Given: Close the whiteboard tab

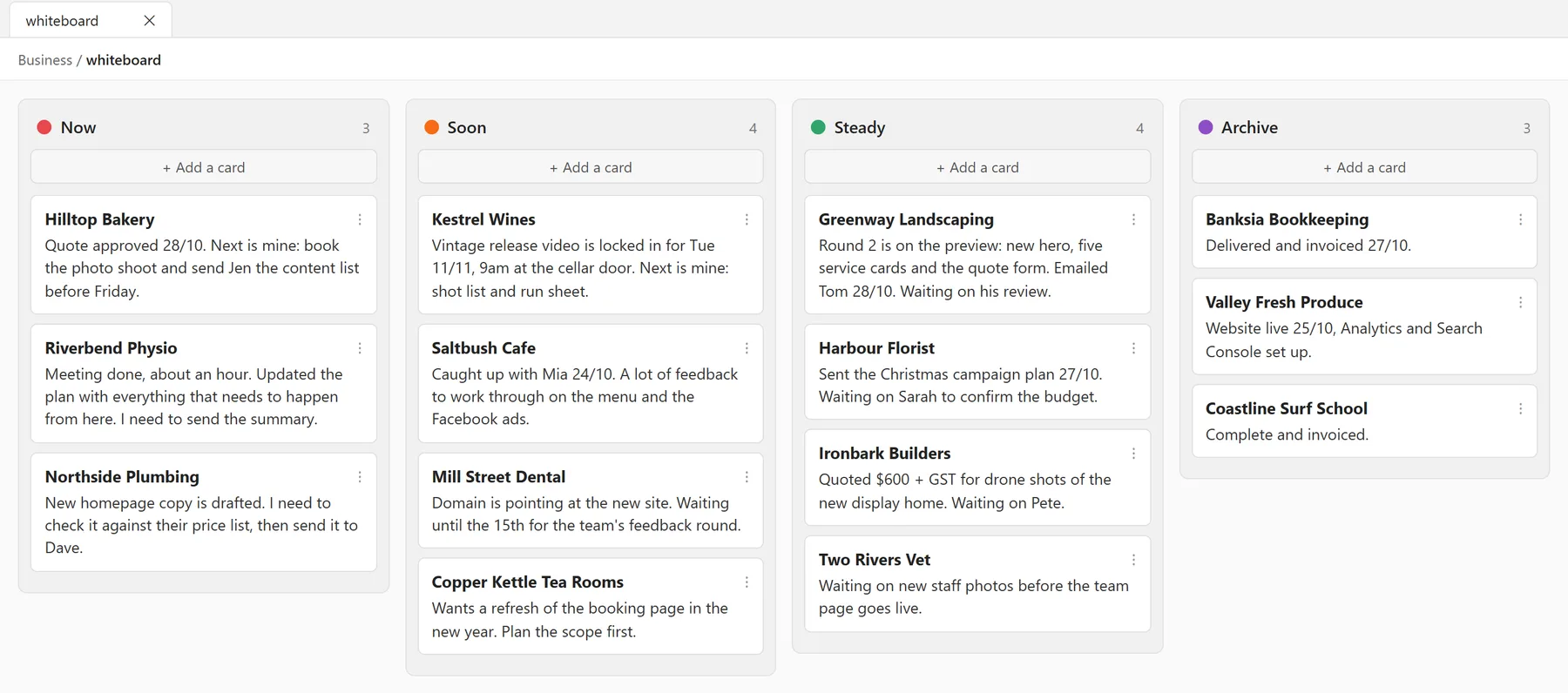Looking at the screenshot, I should (150, 20).
